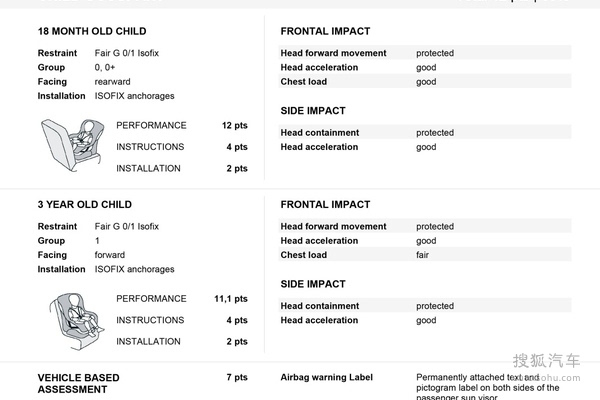Select Head forward movement row for 3 year old
The width and height of the screenshot is (600, 400).
click(x=424, y=227)
